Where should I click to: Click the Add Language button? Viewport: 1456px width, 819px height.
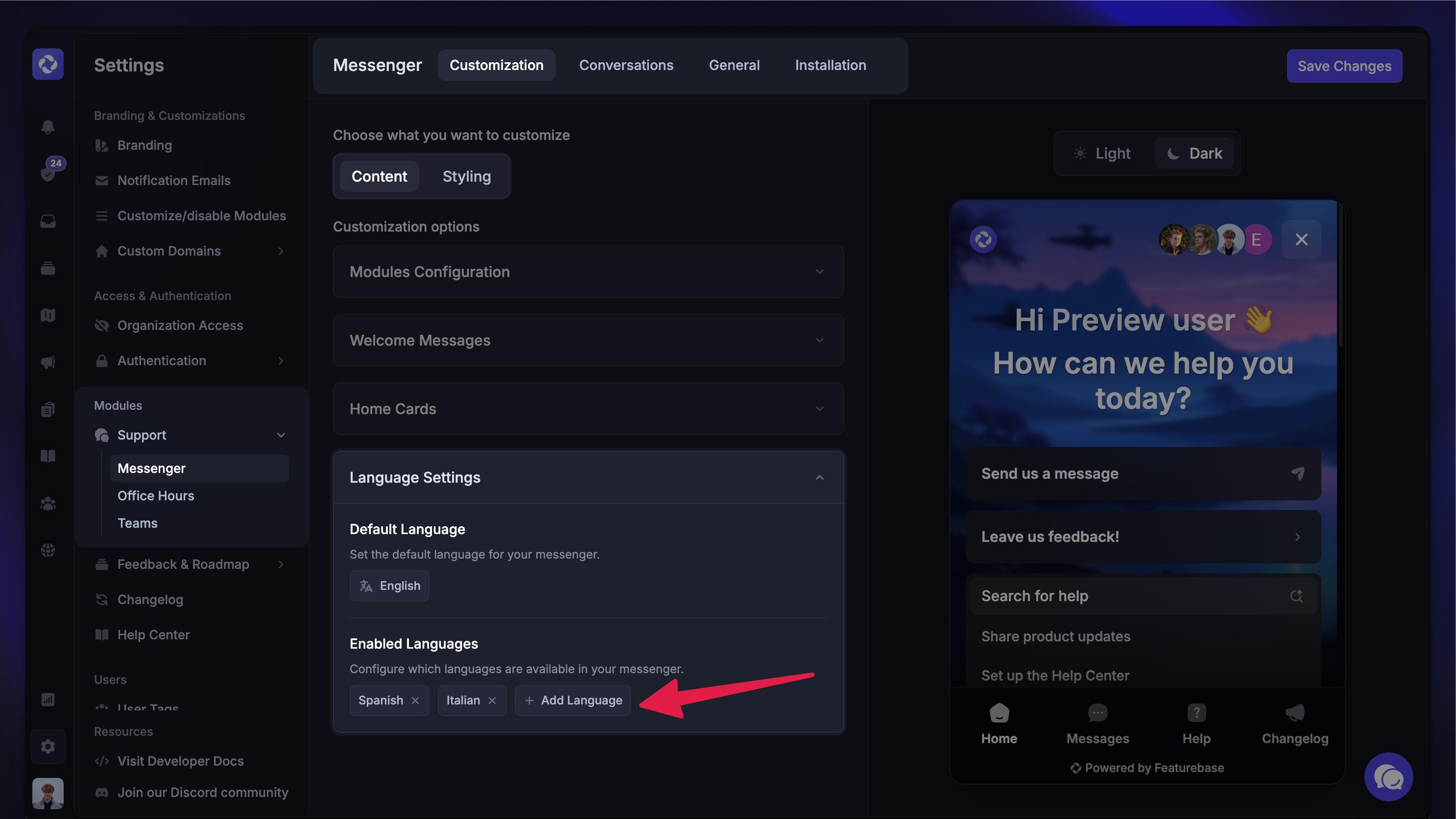pyautogui.click(x=573, y=701)
